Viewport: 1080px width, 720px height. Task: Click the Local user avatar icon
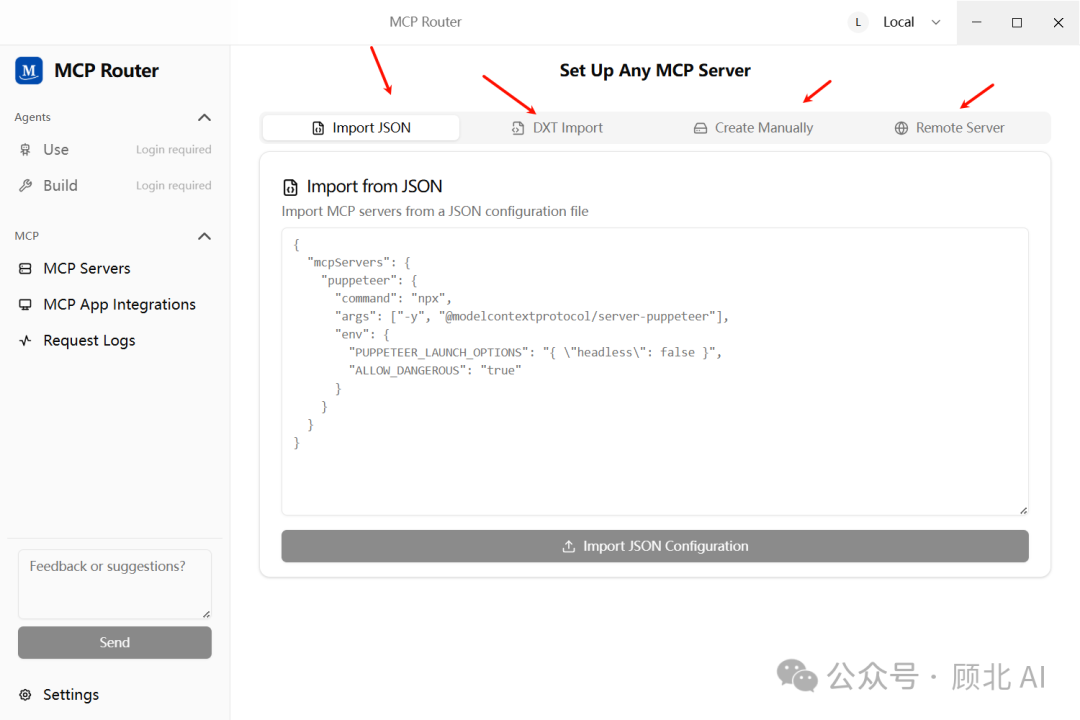pyautogui.click(x=858, y=22)
